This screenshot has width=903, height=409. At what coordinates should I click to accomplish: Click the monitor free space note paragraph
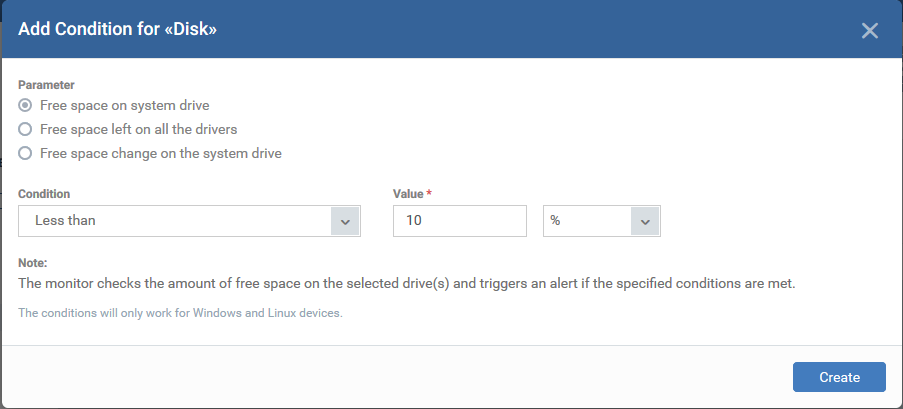pos(407,283)
